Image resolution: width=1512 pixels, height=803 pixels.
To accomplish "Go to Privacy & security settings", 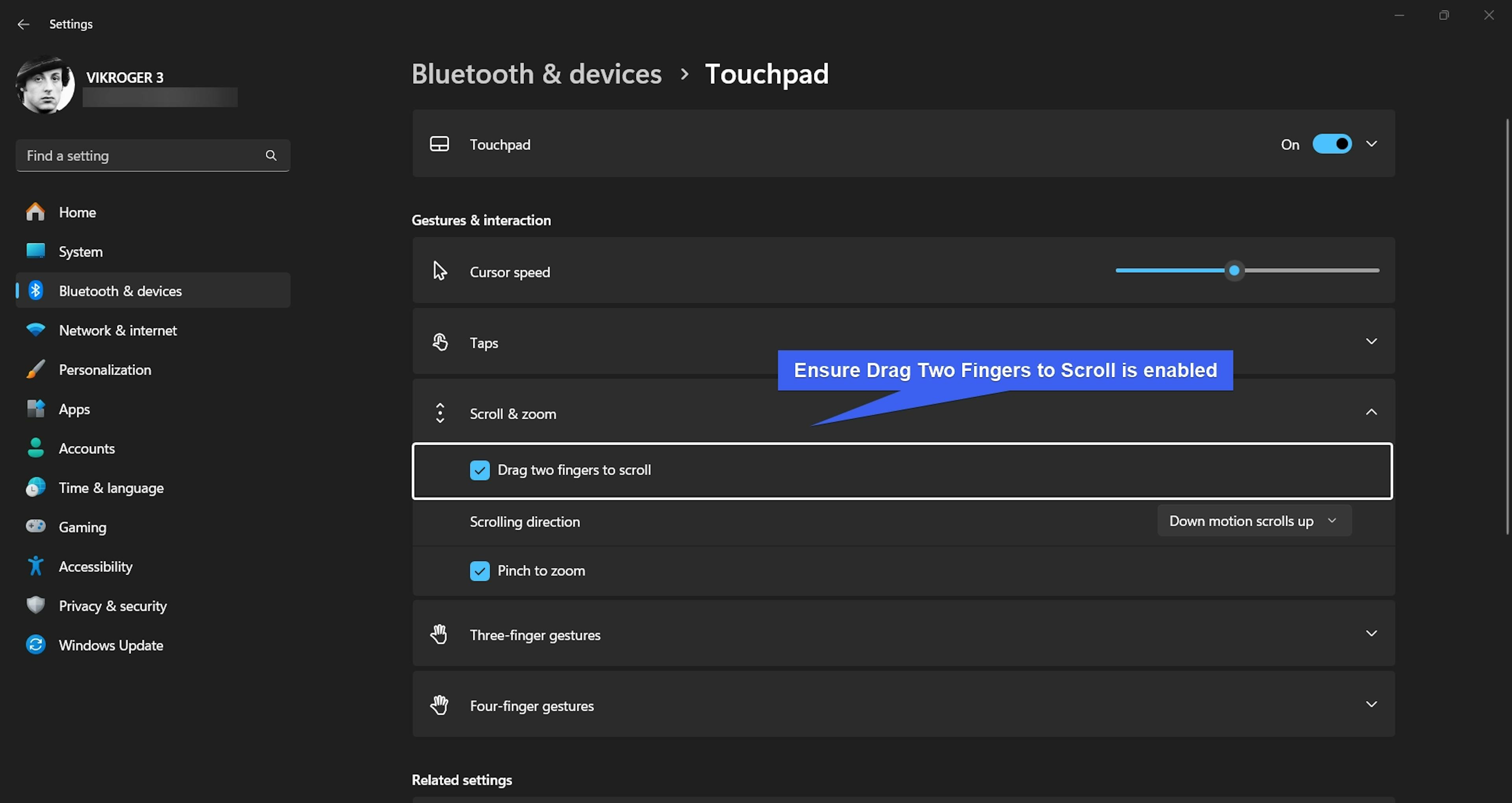I will point(113,606).
